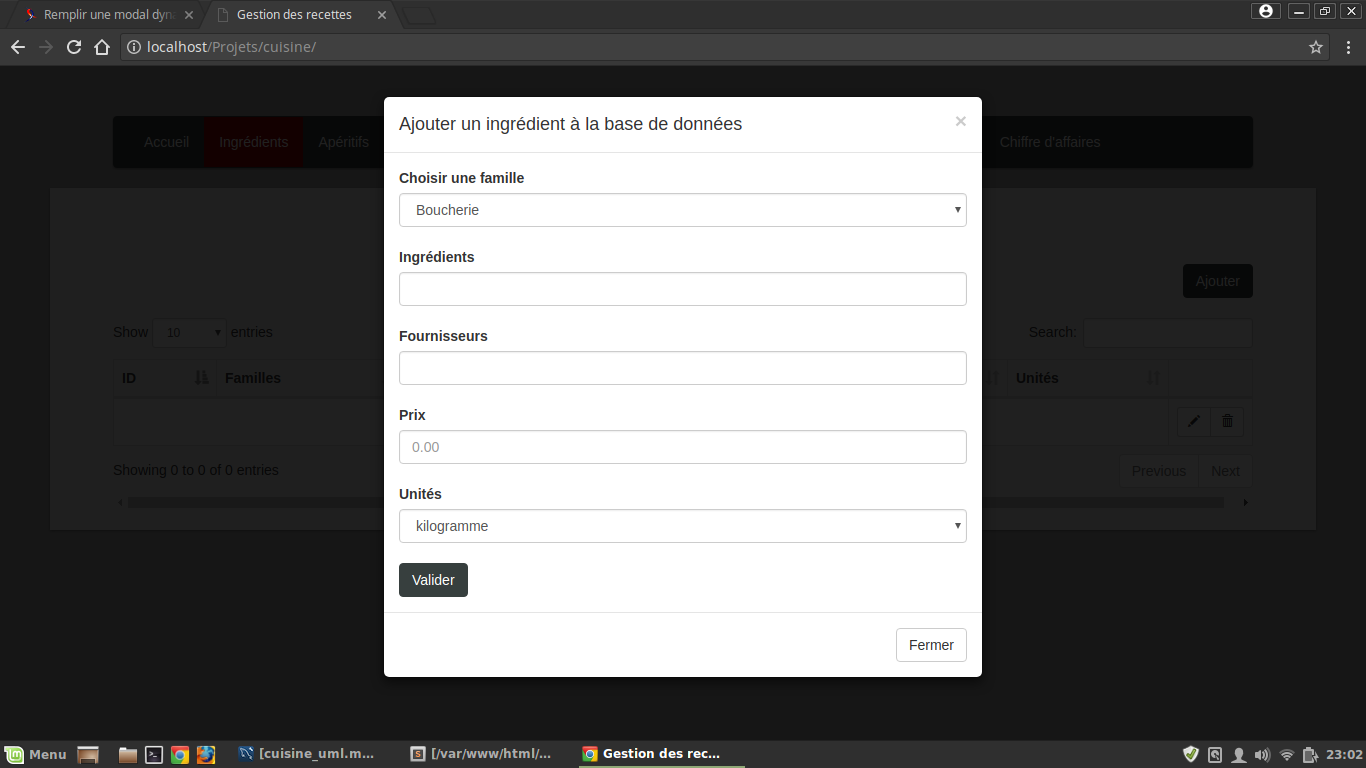Open the Ingrédients navigation item
Image resolution: width=1366 pixels, height=768 pixels.
(x=254, y=142)
